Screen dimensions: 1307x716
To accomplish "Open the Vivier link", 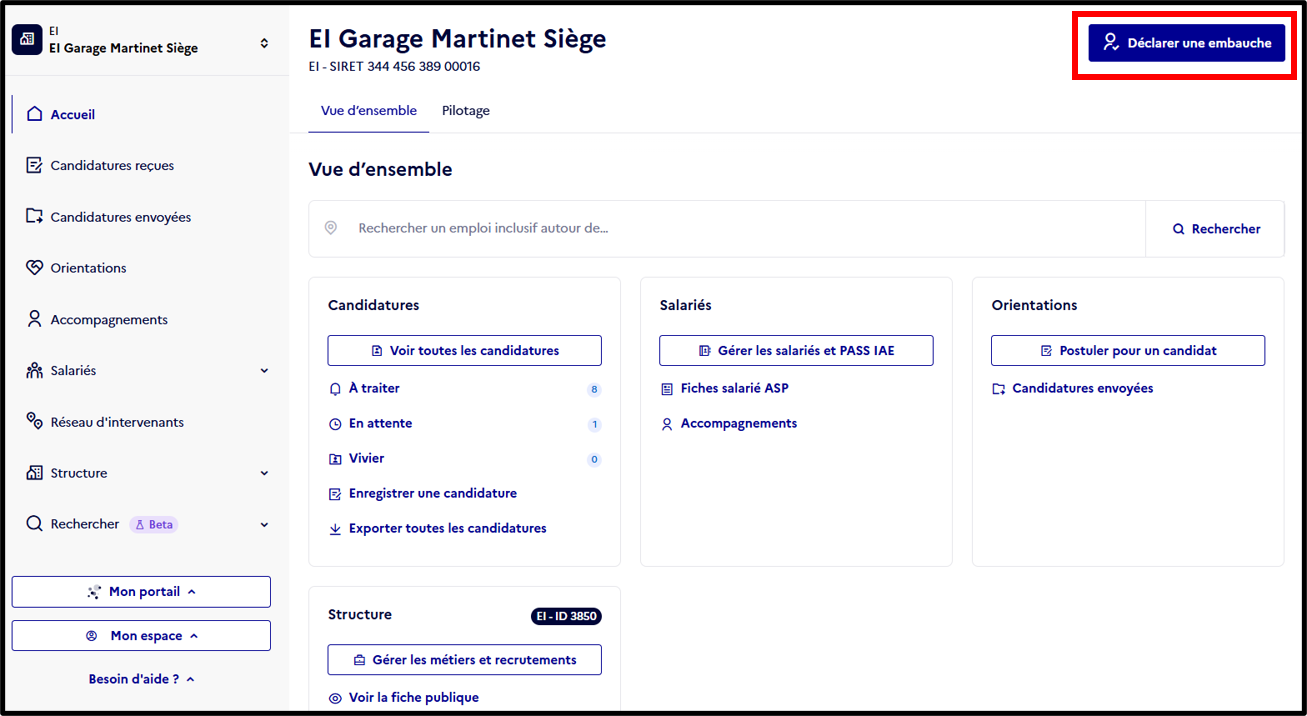I will pyautogui.click(x=366, y=458).
